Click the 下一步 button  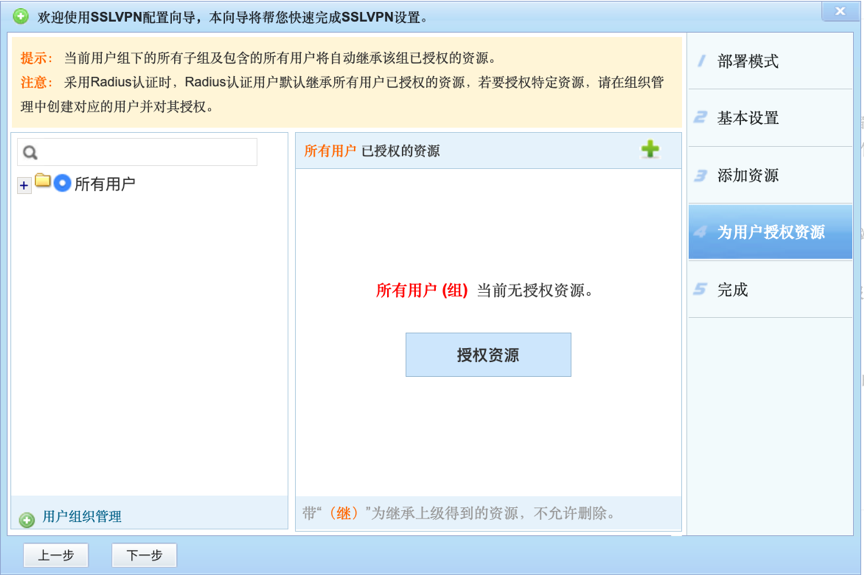(144, 555)
